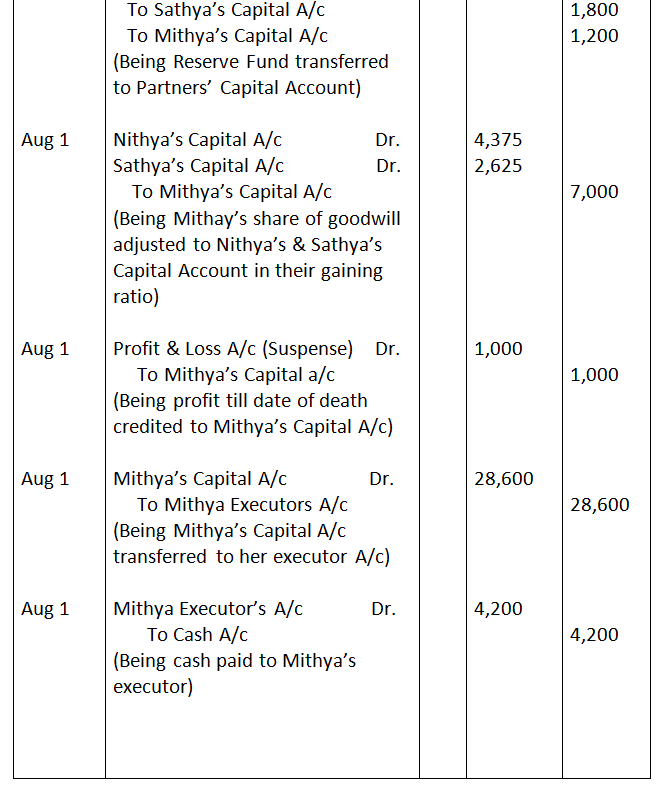Select the 4,200 credit amount
Screen dimensions: 658x787
[x=594, y=635]
